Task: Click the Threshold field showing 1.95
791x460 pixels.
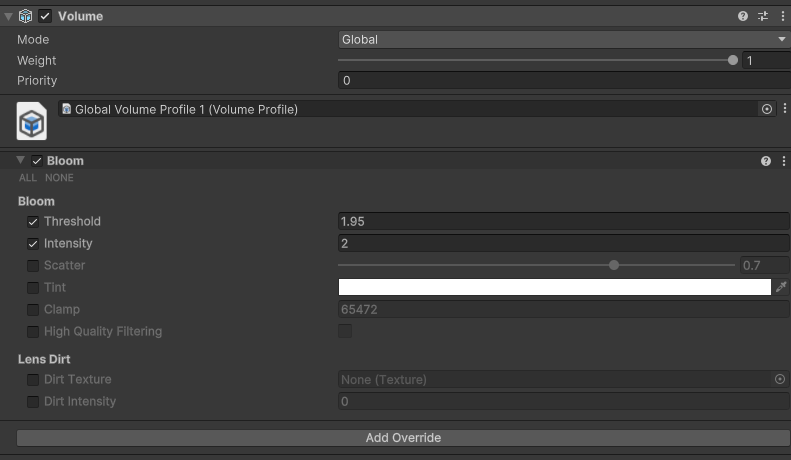Action: point(563,221)
